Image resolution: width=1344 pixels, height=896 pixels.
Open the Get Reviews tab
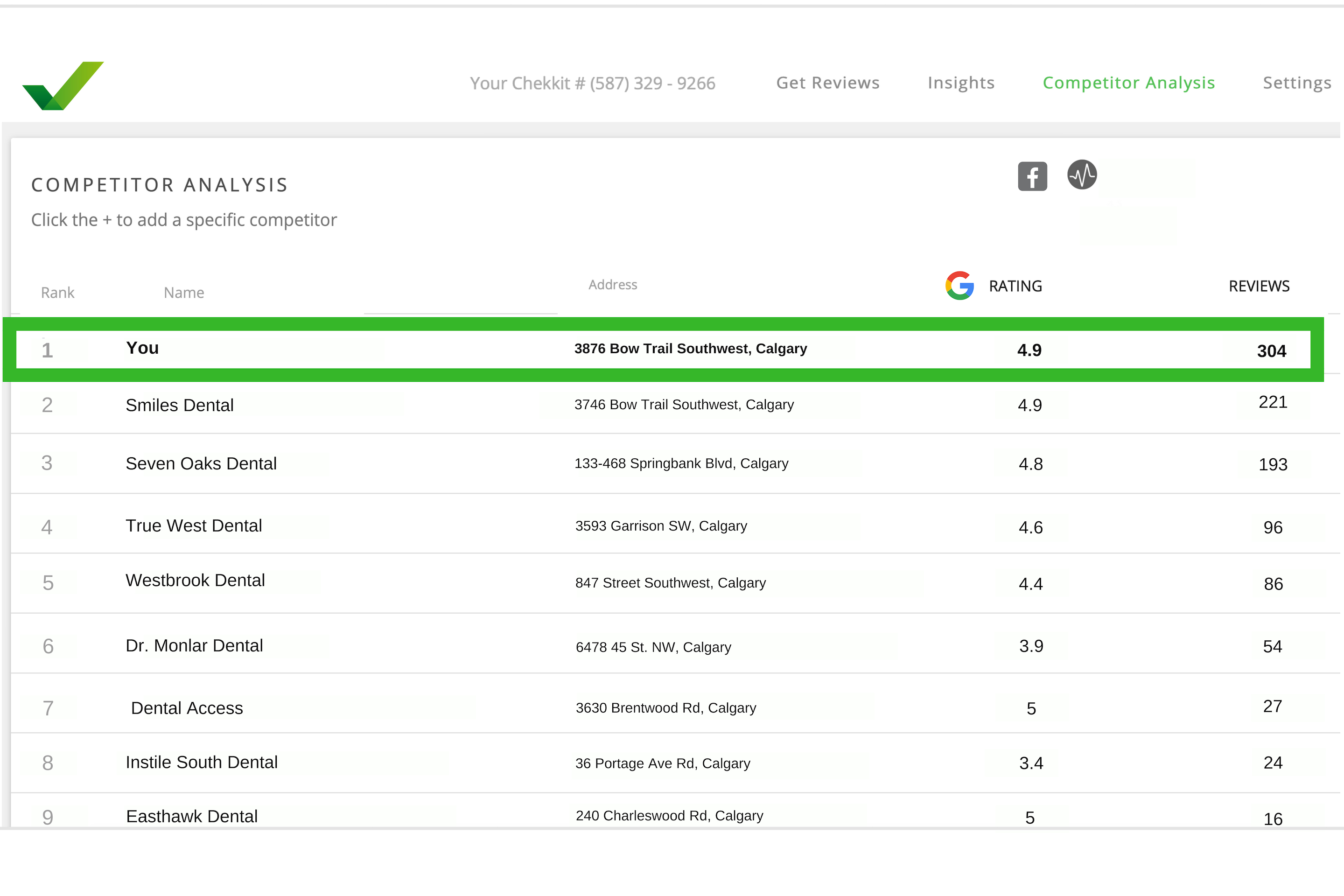coord(827,83)
